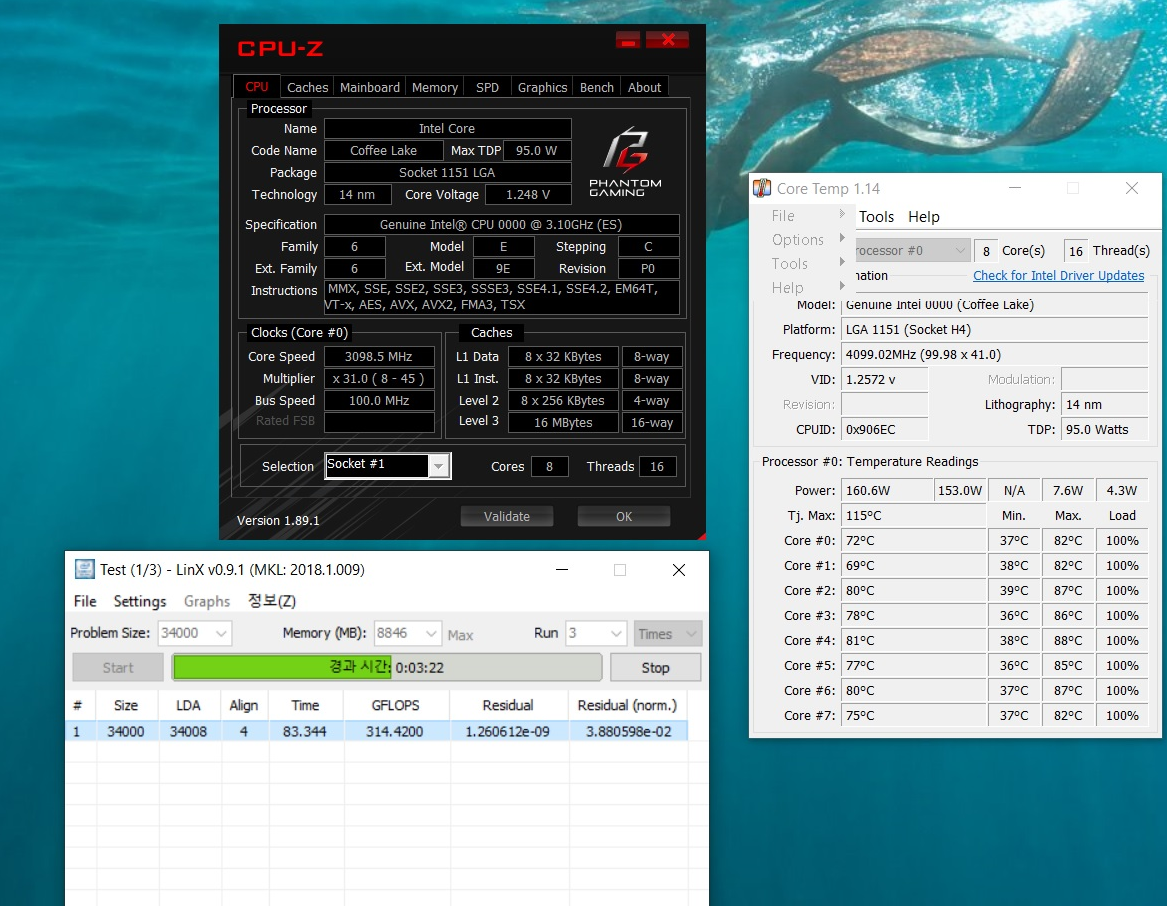Open the faded Options menu entry in Core Temp
This screenshot has height=906, width=1167.
(x=798, y=240)
